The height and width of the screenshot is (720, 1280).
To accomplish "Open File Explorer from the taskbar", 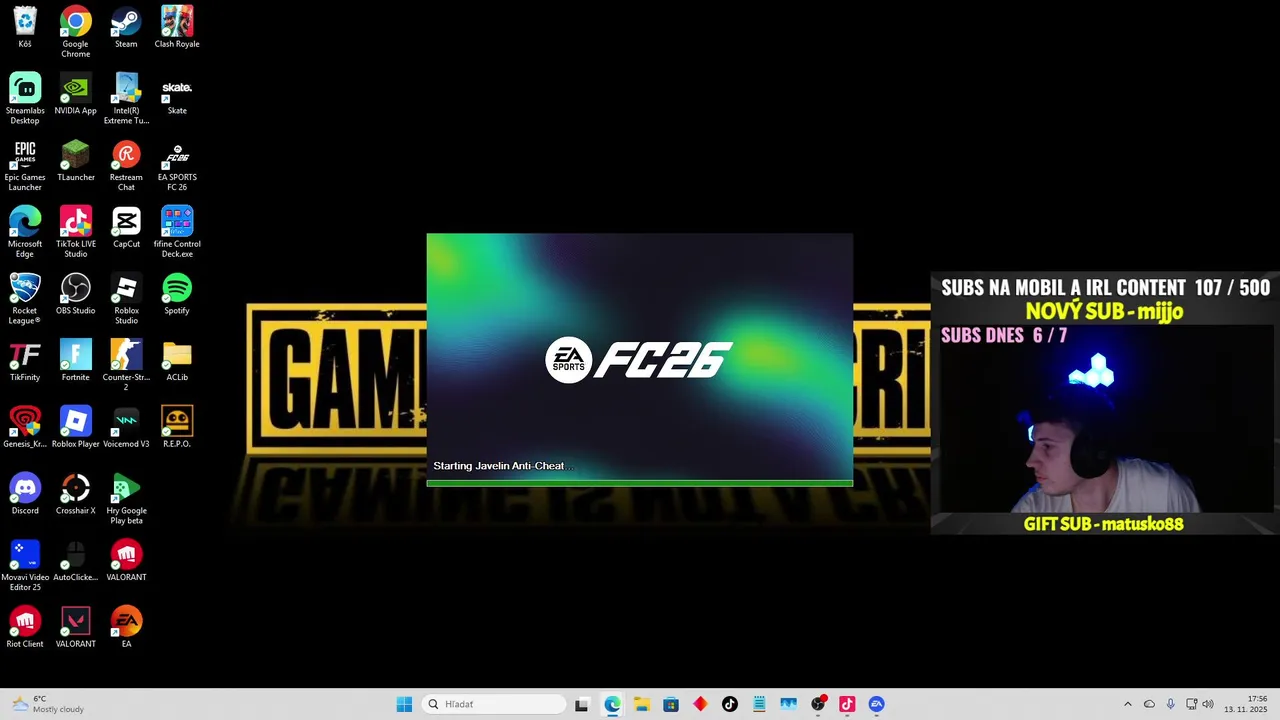I will tap(641, 704).
